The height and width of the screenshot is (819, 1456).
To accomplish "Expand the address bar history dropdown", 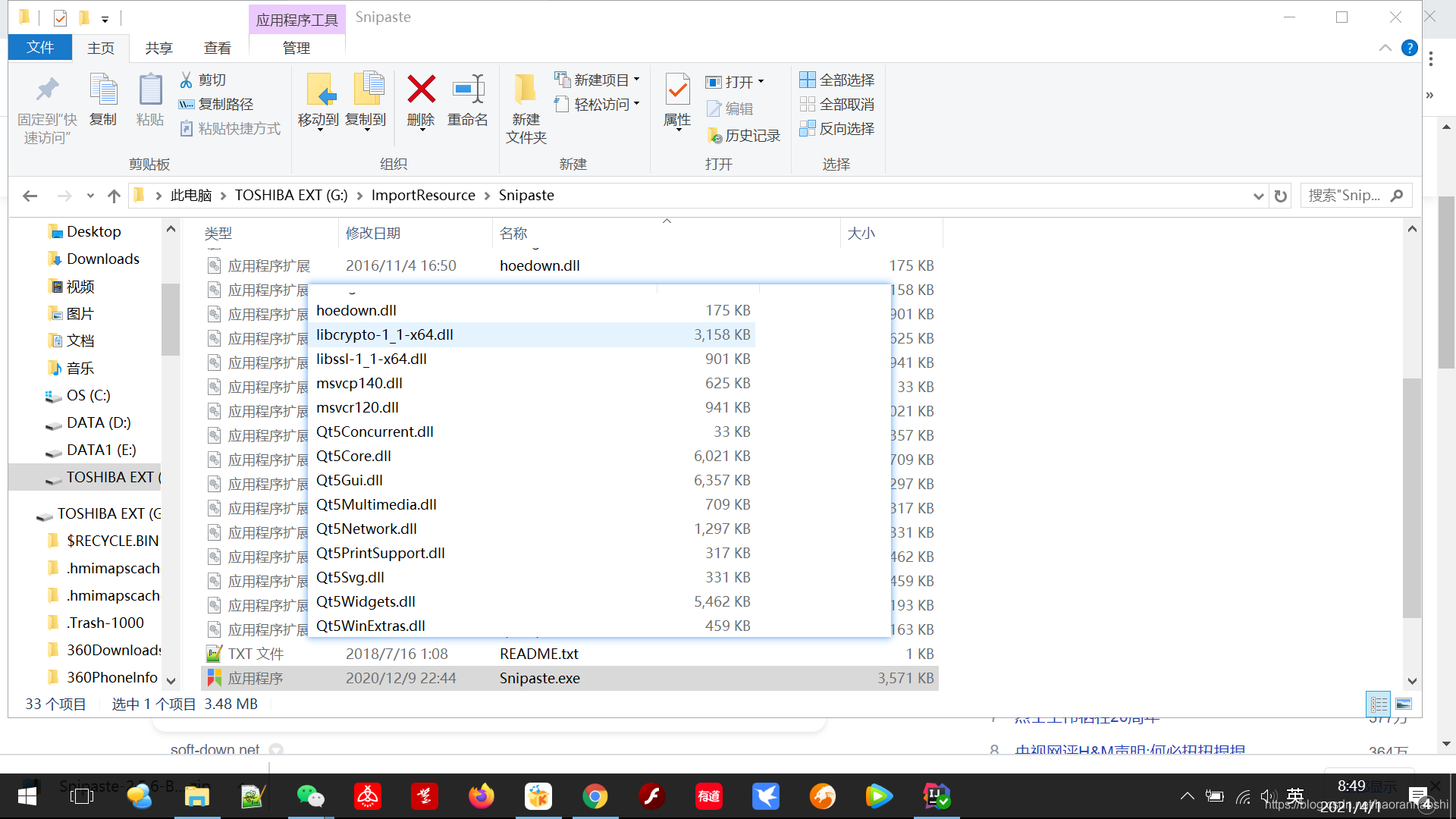I will coord(1258,196).
